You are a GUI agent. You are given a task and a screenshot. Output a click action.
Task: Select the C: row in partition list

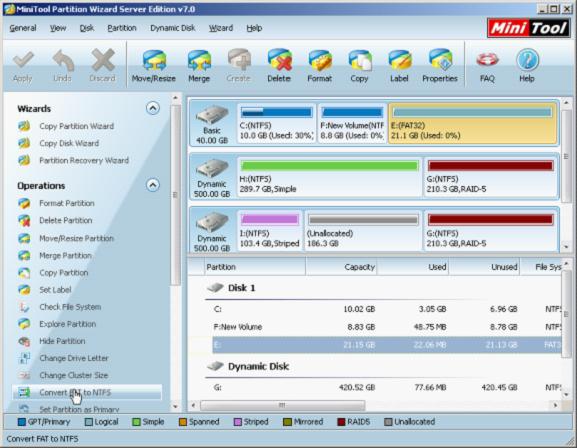(387, 309)
